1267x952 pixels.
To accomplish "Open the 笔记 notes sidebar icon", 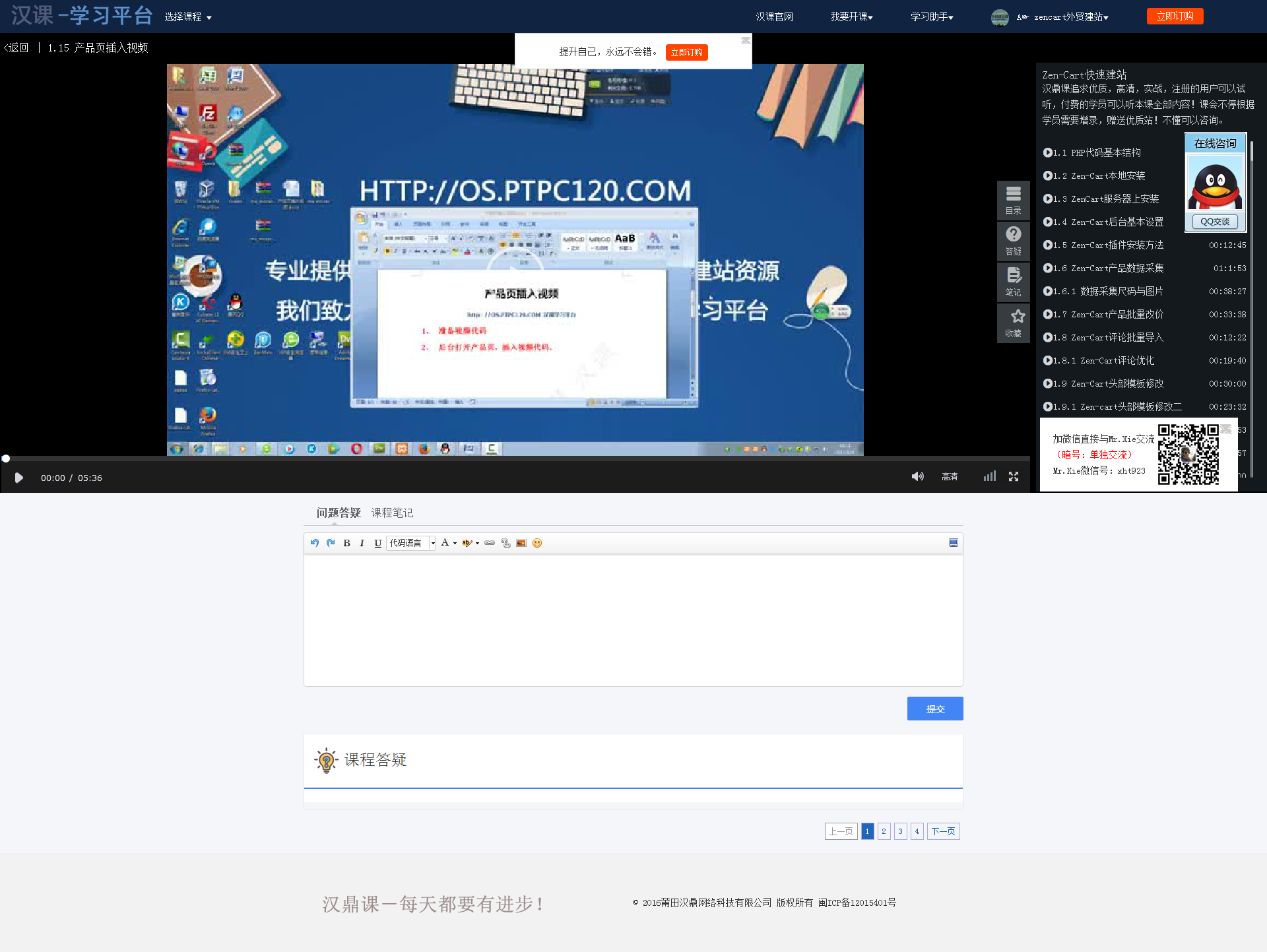I will [1013, 282].
